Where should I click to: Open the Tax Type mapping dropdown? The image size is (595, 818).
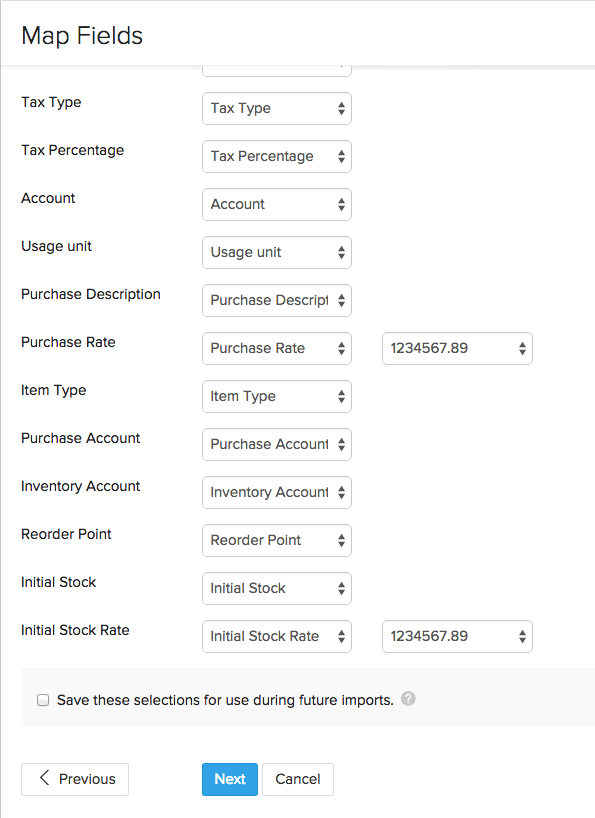click(x=277, y=109)
